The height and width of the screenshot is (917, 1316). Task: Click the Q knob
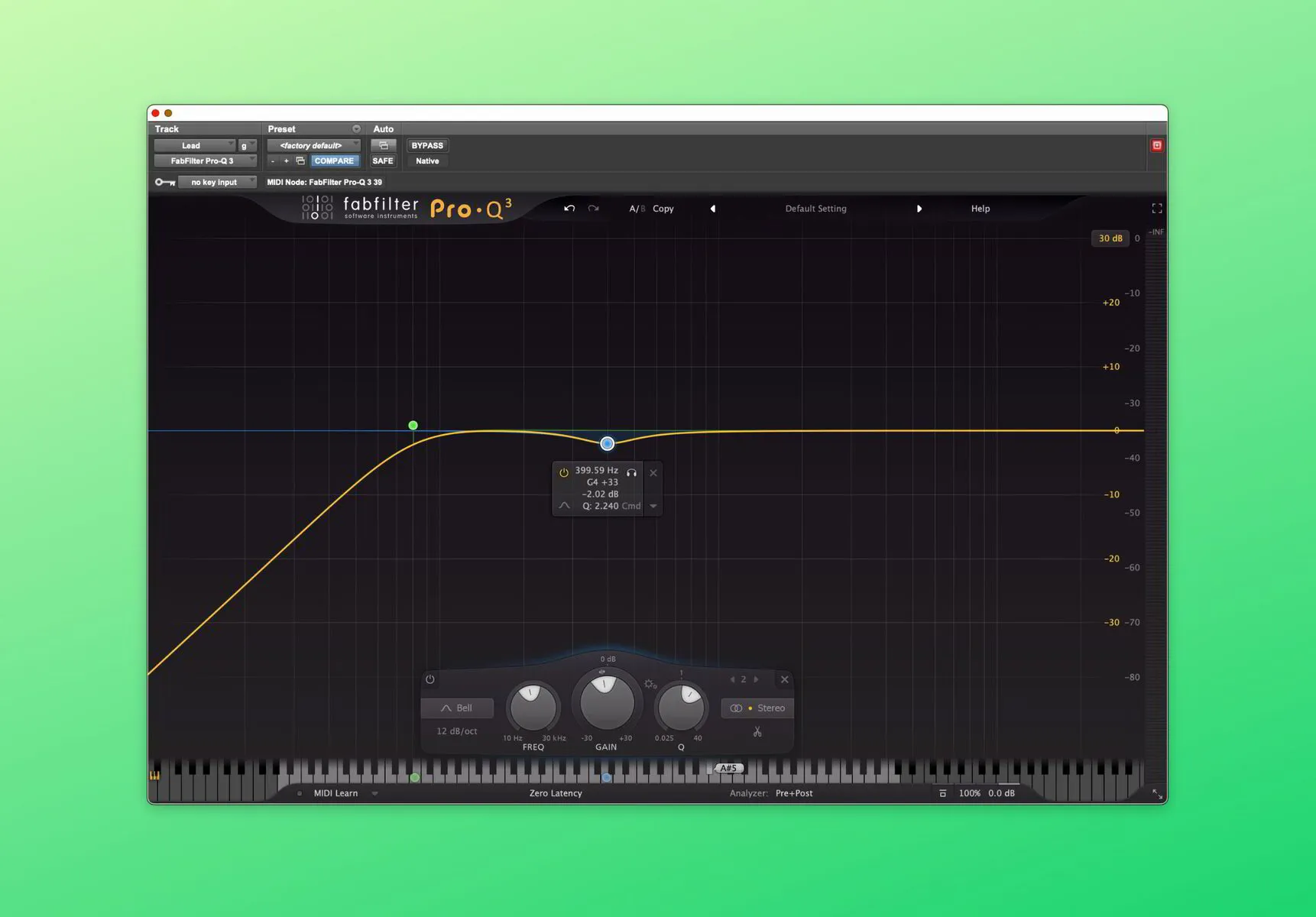click(681, 707)
